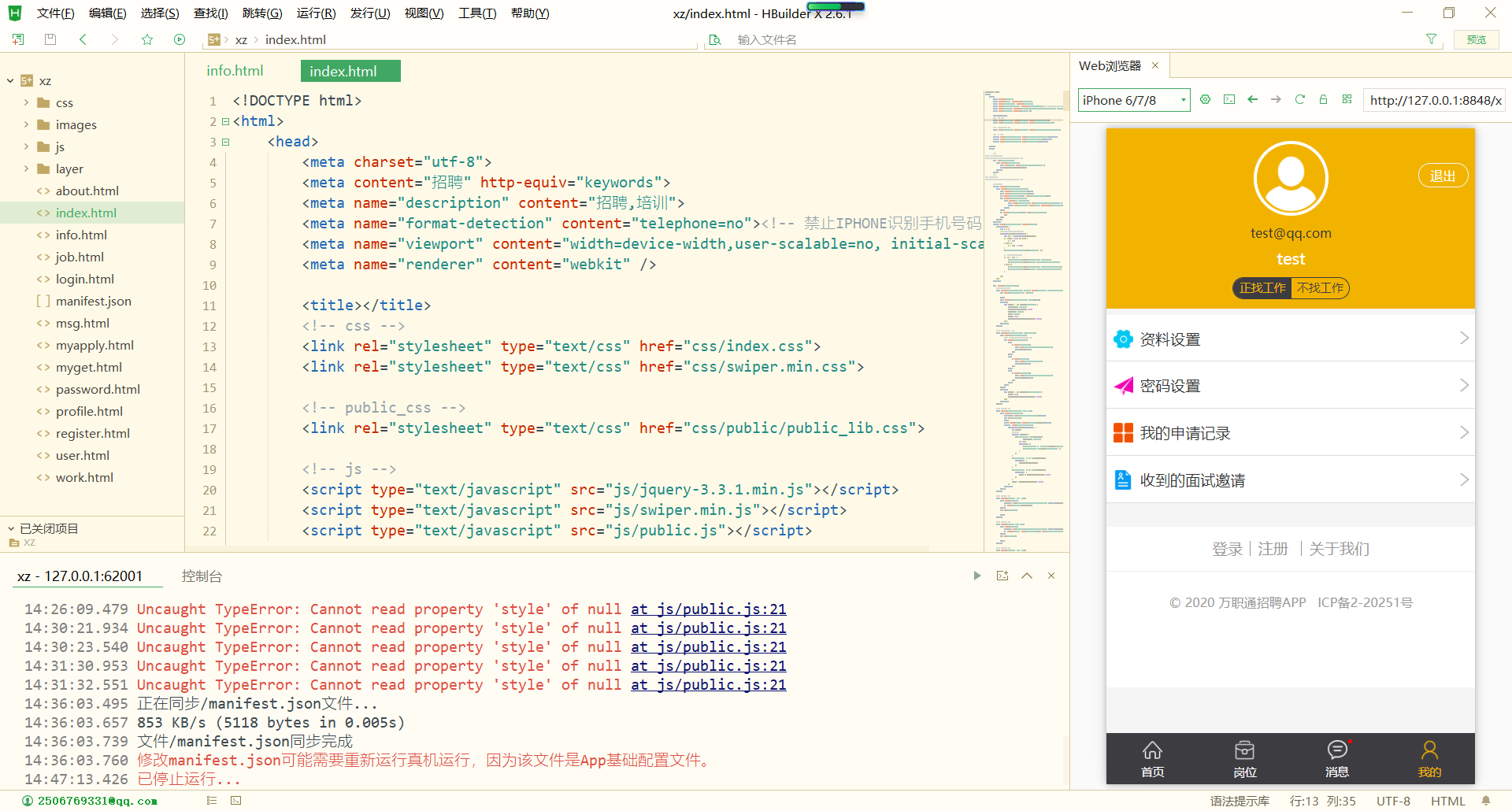Switch to the info.html editor tab

click(x=235, y=71)
